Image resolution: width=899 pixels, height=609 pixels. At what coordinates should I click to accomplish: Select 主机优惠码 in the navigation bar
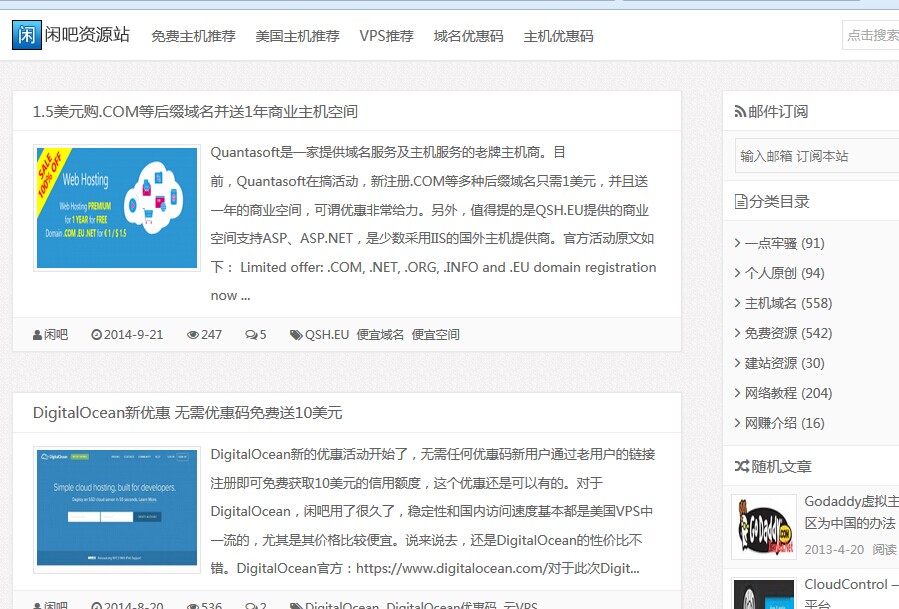click(x=558, y=36)
